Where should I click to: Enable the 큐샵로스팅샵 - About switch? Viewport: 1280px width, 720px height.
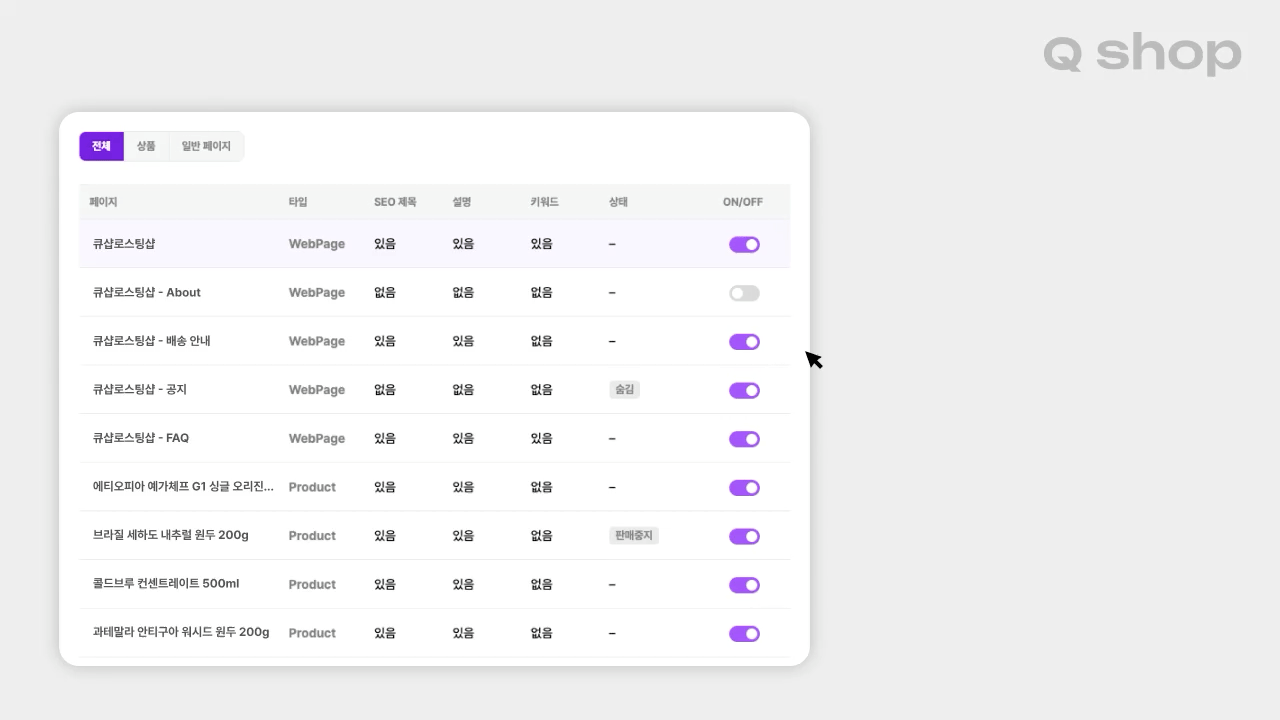(744, 293)
